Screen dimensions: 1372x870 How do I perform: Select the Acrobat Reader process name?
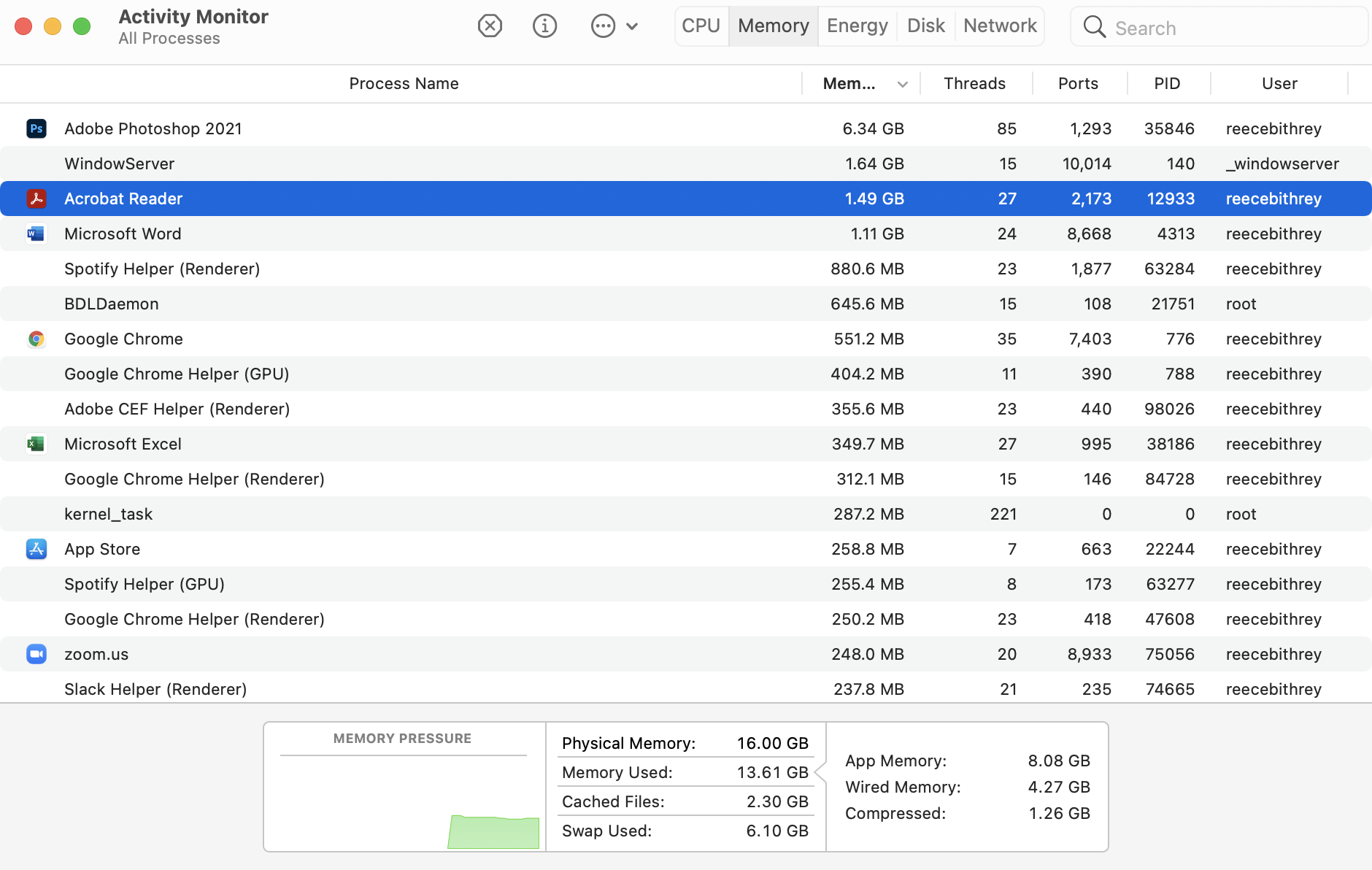(x=123, y=199)
